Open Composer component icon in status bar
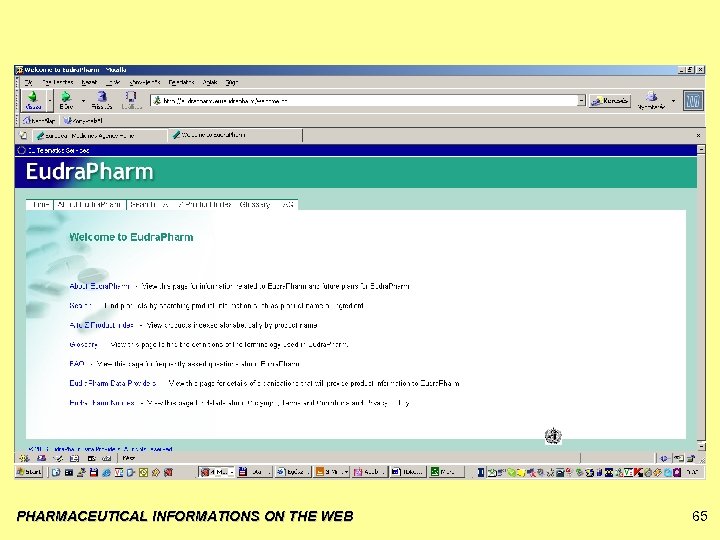Image resolution: width=720 pixels, height=540 pixels. [58, 458]
